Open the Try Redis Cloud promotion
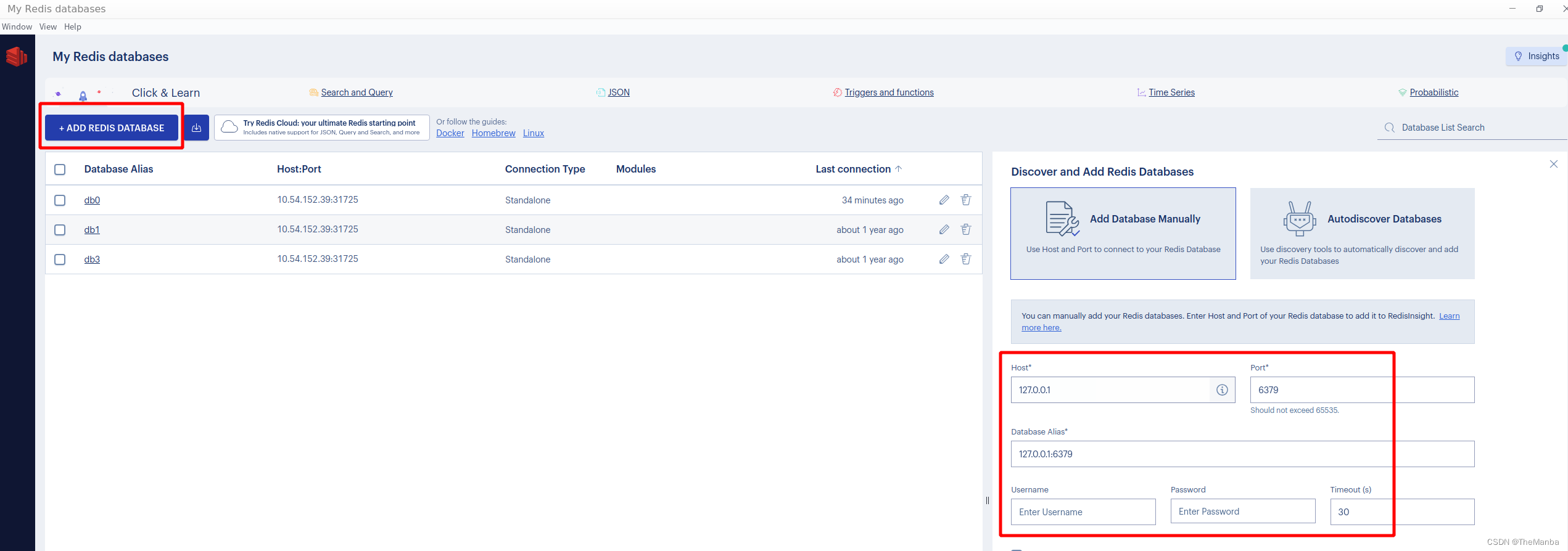The height and width of the screenshot is (551, 1568). click(x=322, y=128)
